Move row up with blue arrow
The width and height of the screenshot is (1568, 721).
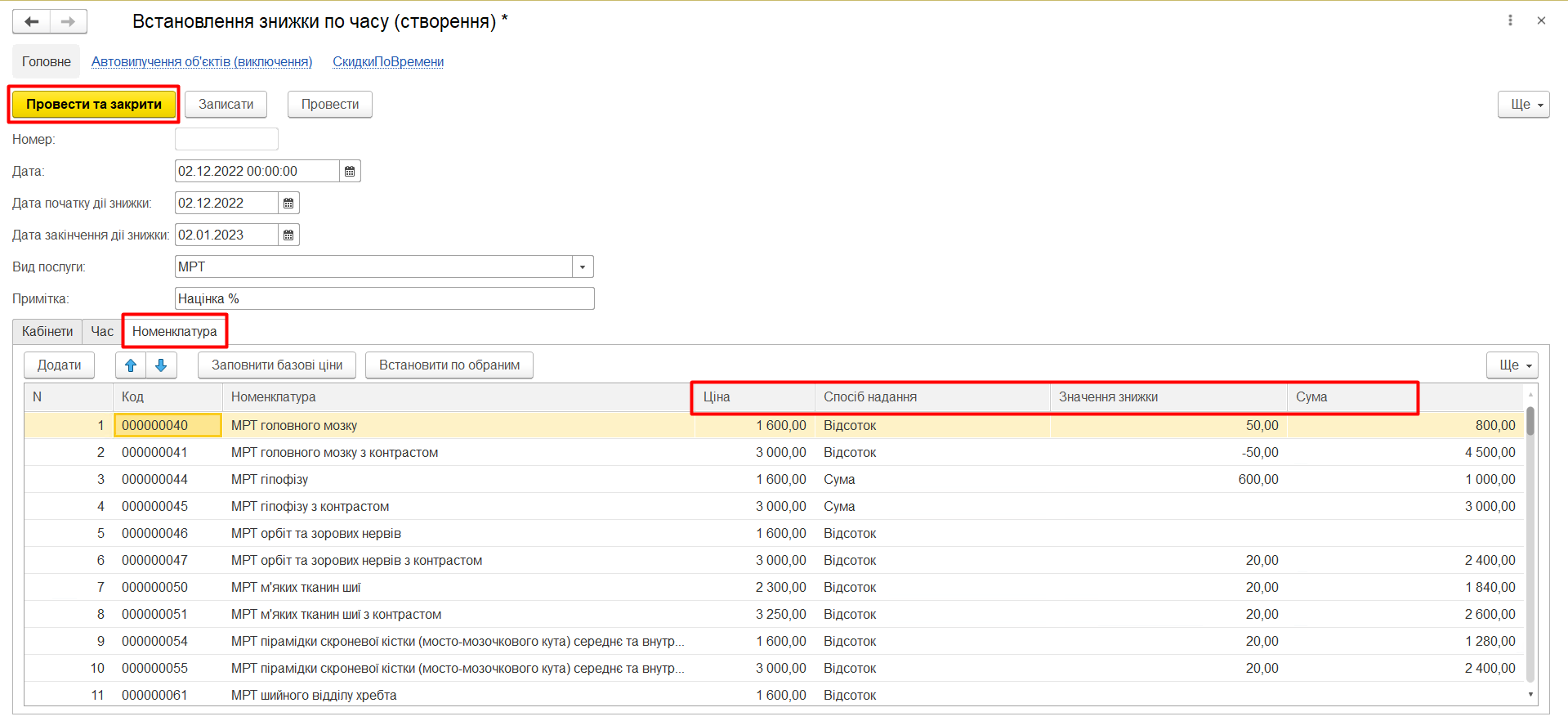click(x=131, y=365)
